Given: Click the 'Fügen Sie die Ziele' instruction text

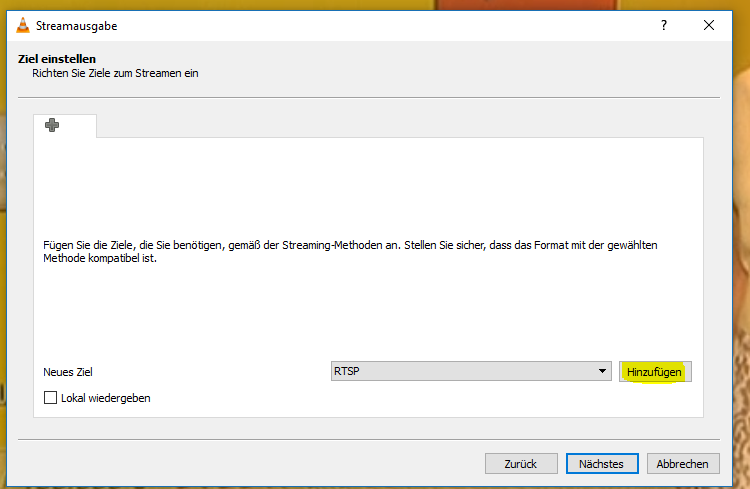Looking at the screenshot, I should coord(350,252).
